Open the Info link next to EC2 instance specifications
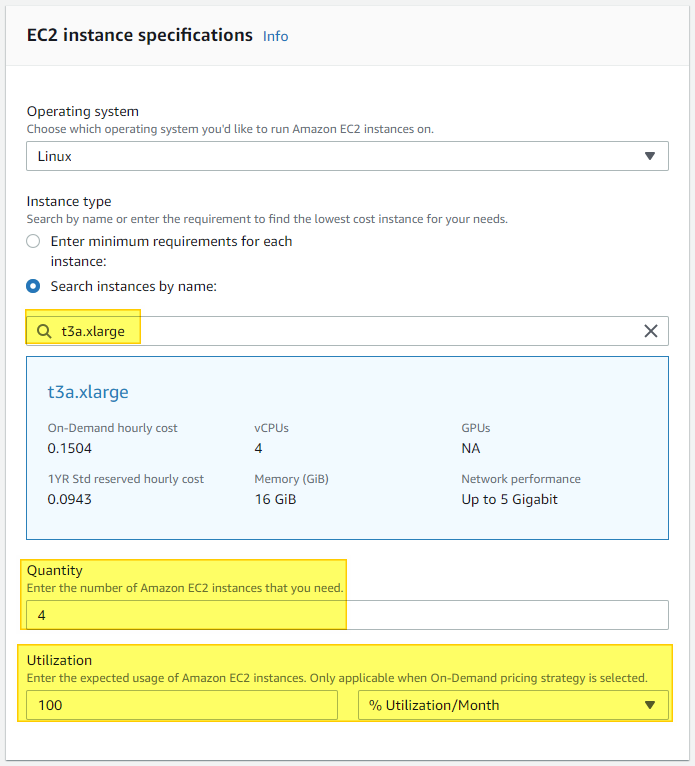The height and width of the screenshot is (766, 695). (275, 37)
